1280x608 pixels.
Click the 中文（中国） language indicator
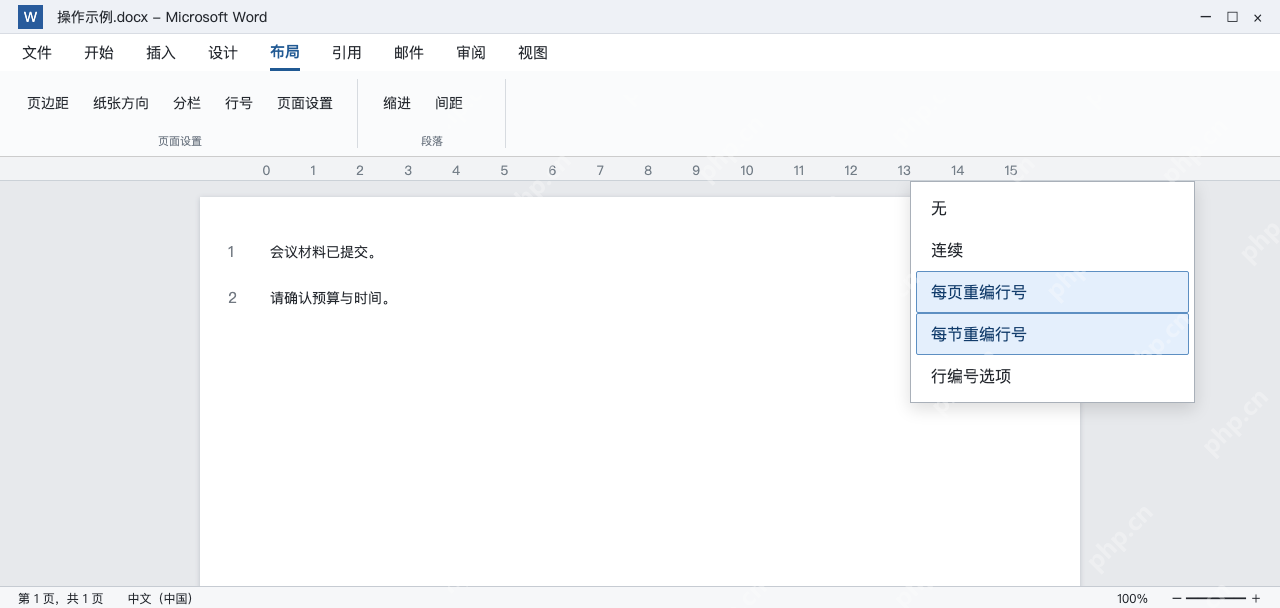click(160, 598)
